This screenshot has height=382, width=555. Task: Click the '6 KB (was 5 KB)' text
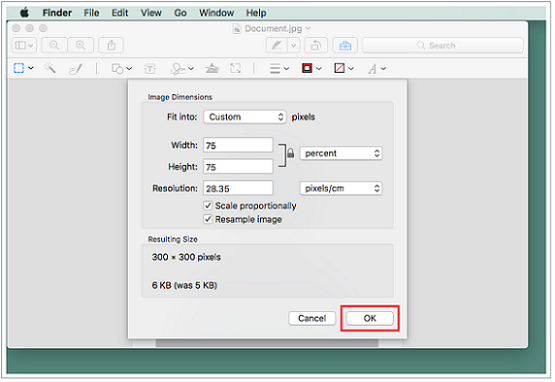184,285
